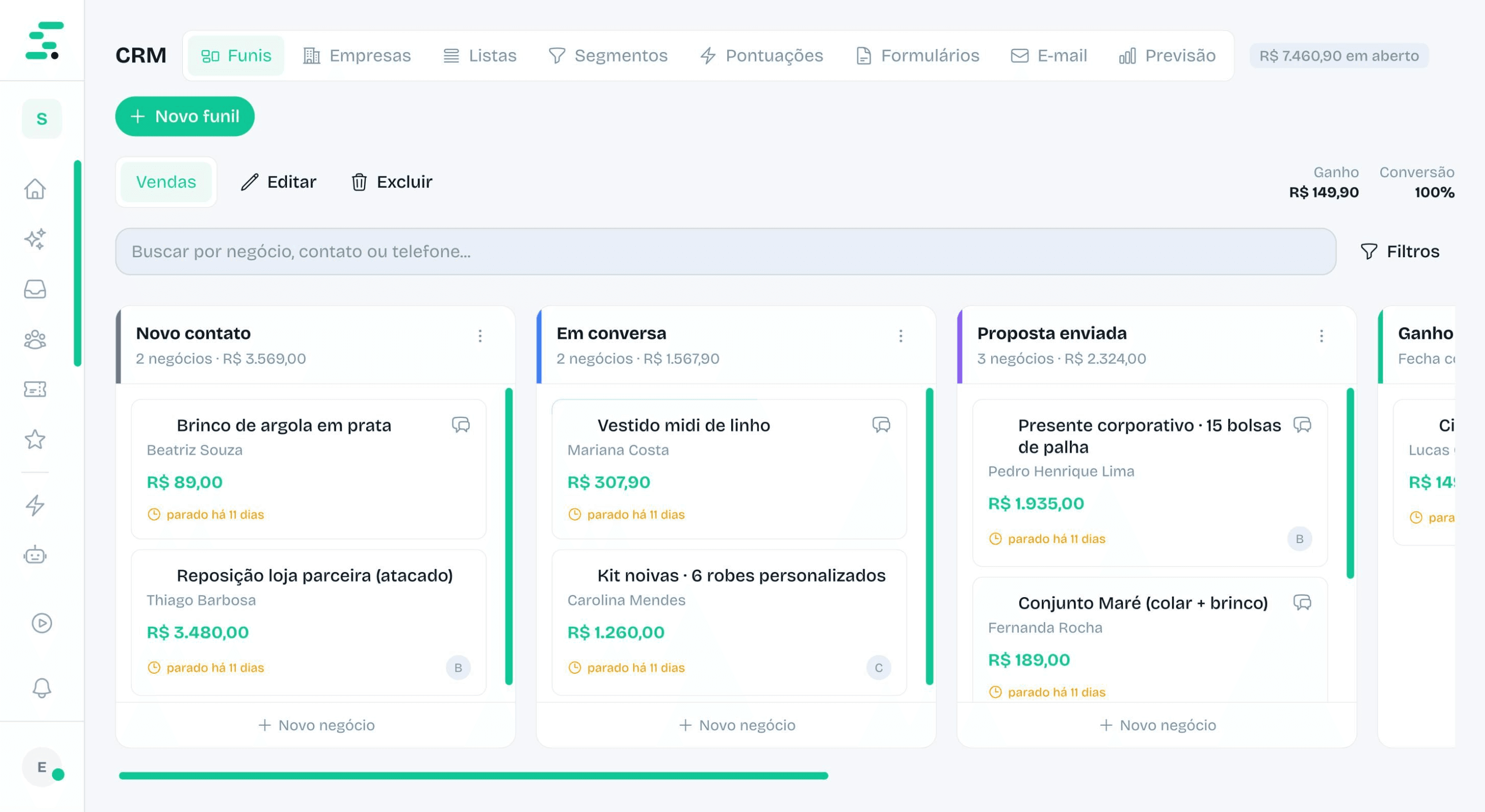Open chat icon on Vestido midi de linho card
The height and width of the screenshot is (812, 1485).
click(881, 425)
